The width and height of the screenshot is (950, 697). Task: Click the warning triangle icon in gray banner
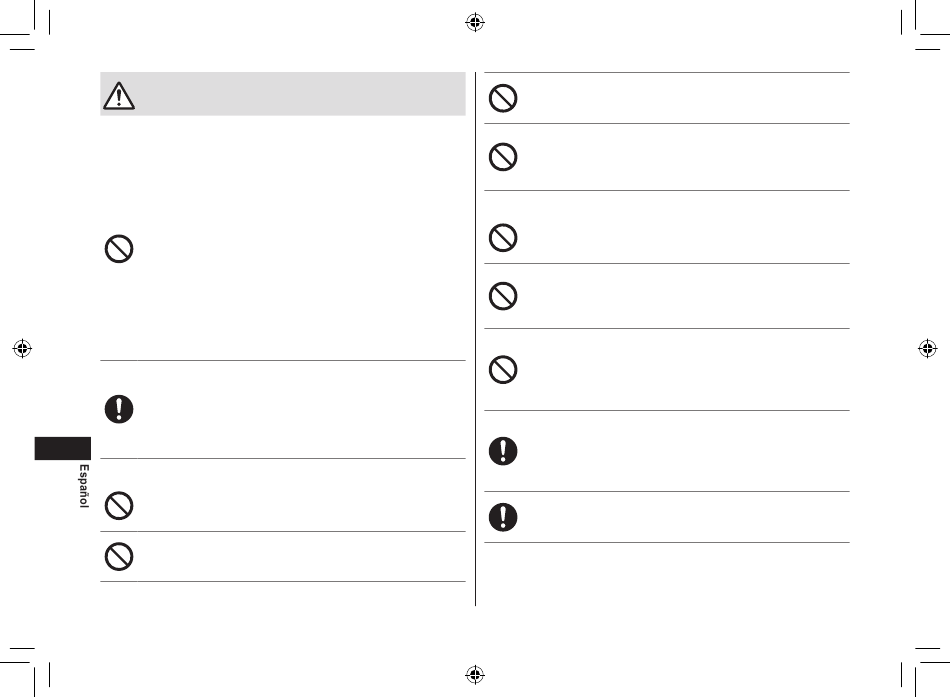119,96
